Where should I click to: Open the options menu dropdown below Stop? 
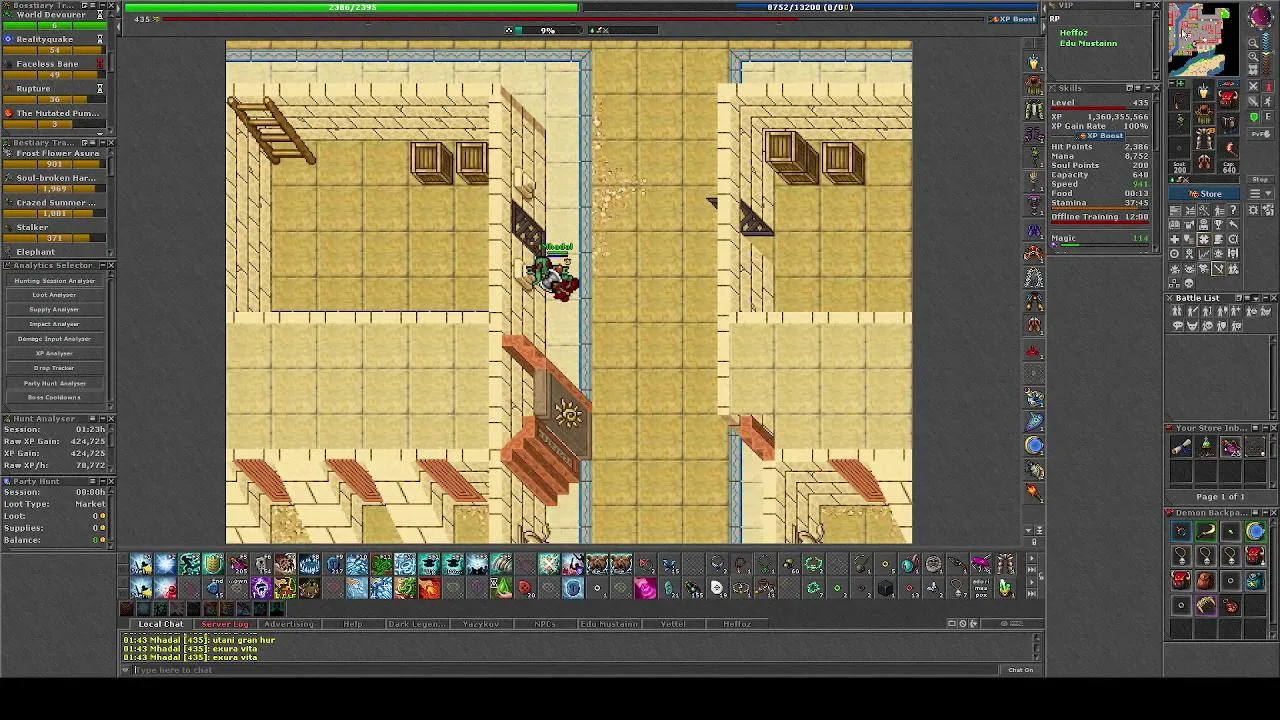(1261, 193)
